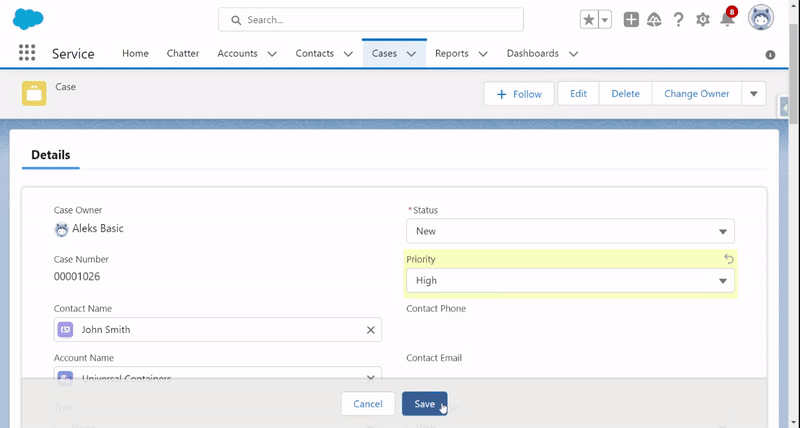The width and height of the screenshot is (800, 428).
Task: Open the Setup gear icon
Action: tap(703, 20)
